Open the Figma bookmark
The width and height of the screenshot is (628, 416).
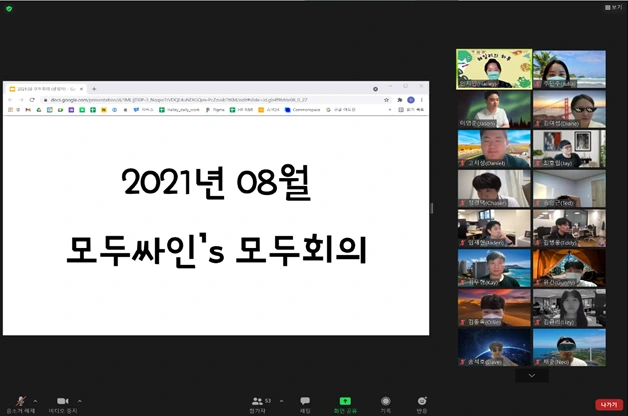coord(215,110)
